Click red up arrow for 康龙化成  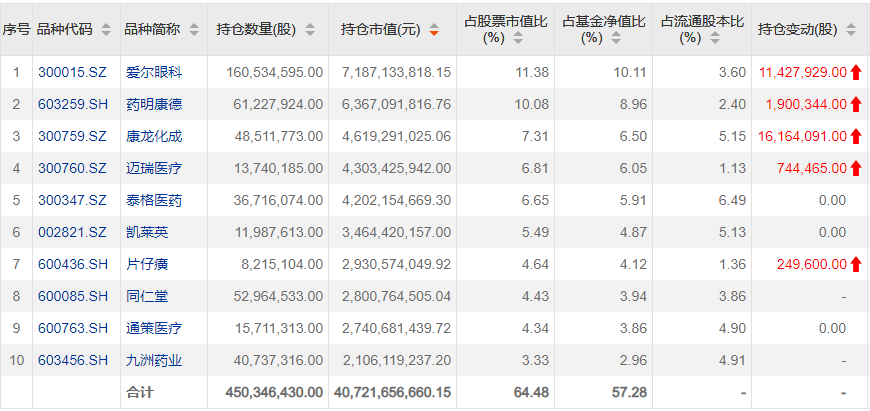pos(856,136)
